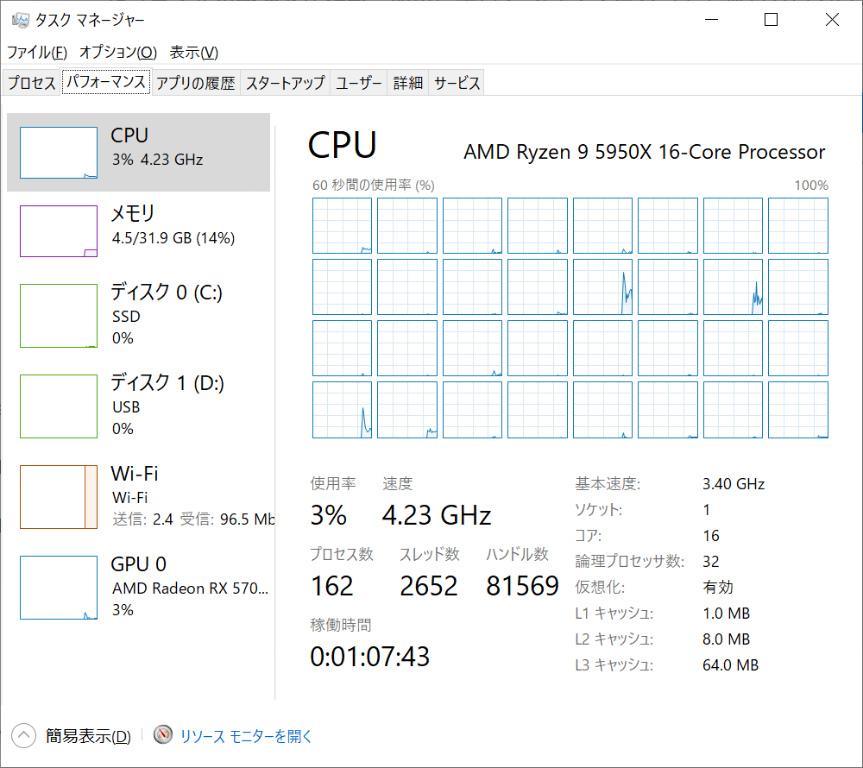Open the オプション(O) menu
The image size is (863, 768).
tap(118, 52)
